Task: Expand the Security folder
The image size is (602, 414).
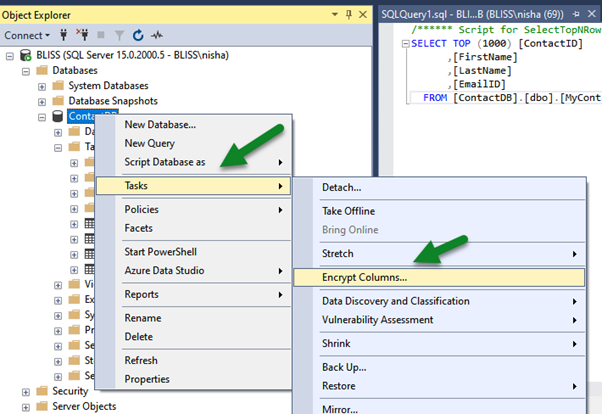Action: [x=26, y=391]
